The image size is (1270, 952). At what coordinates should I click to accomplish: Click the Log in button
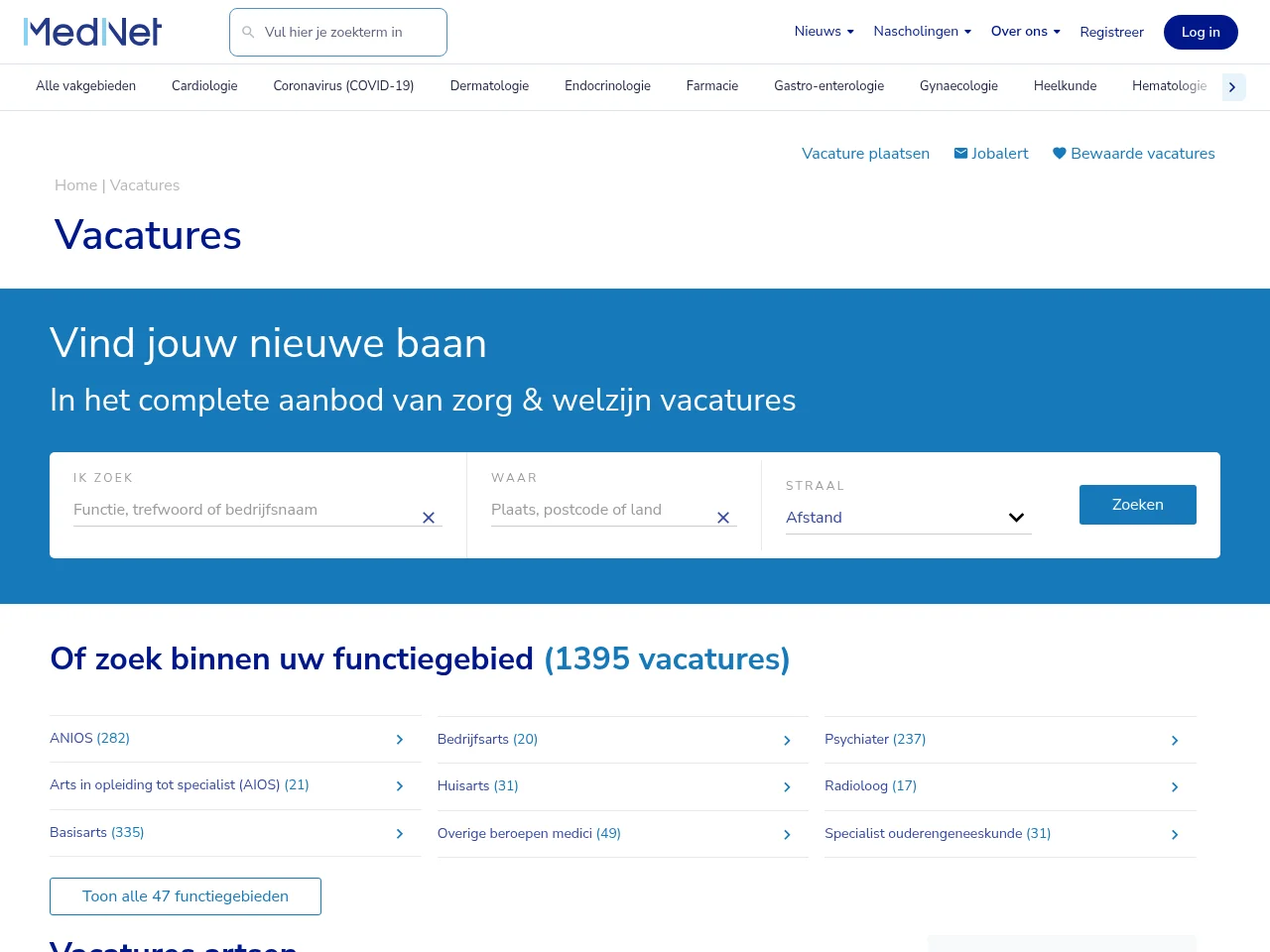(1201, 32)
